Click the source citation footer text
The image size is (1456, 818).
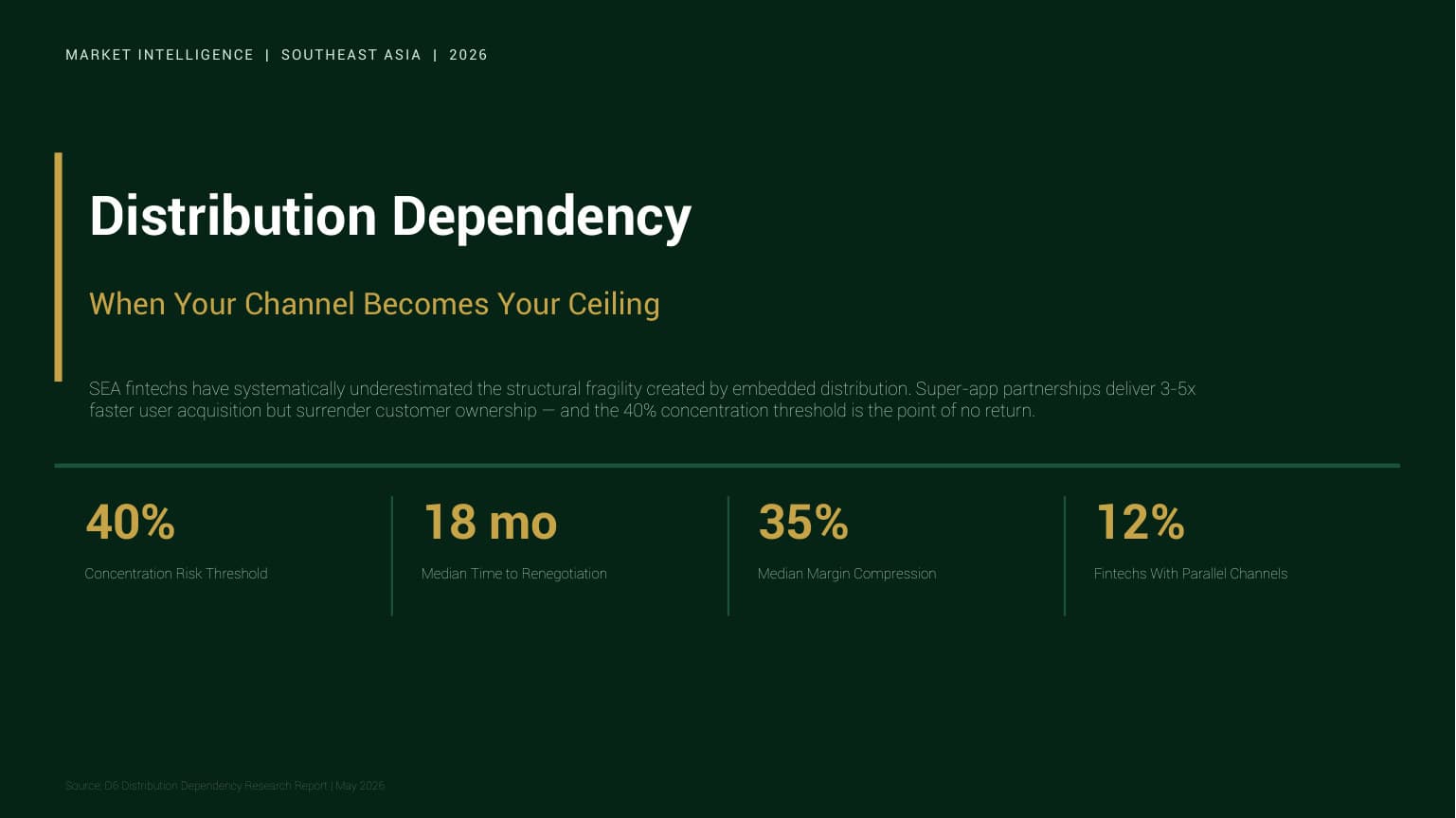[225, 786]
